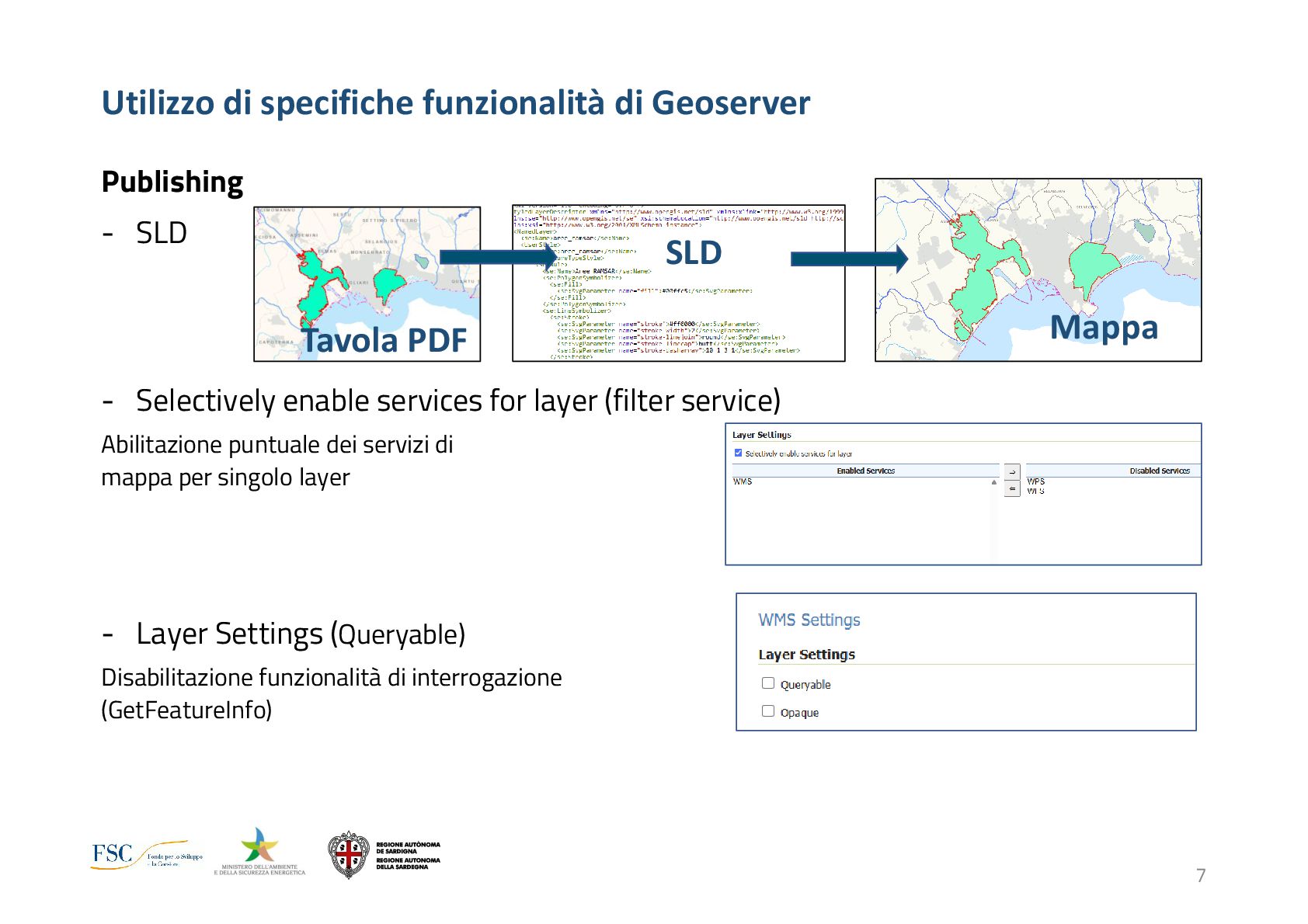Click the 'Tavola PDF' caption label
The height and width of the screenshot is (924, 1308).
click(384, 340)
